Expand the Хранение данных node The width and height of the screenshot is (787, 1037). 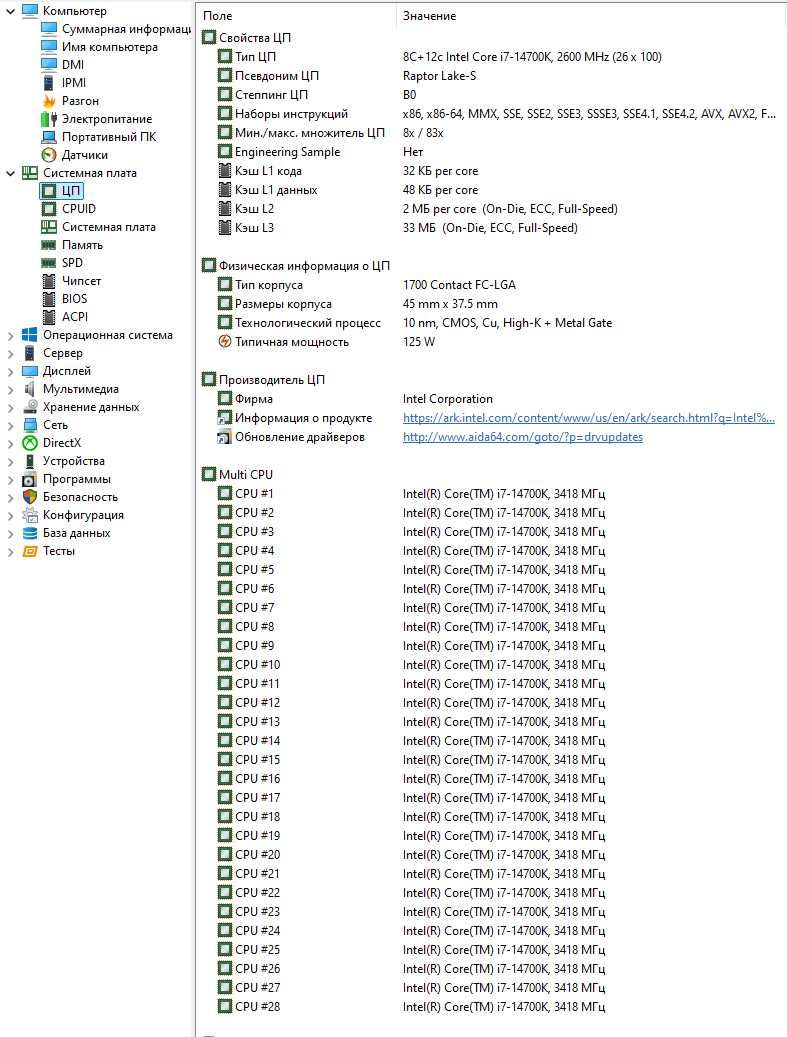coord(10,407)
